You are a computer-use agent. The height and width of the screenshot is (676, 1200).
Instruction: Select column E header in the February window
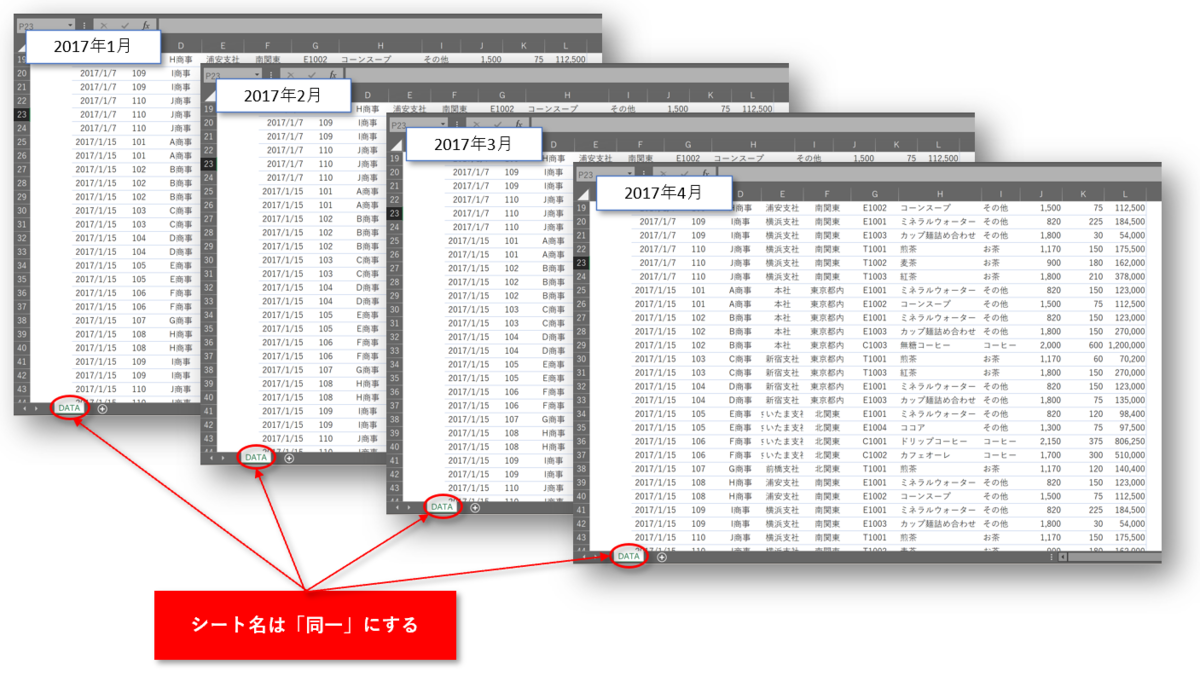[x=410, y=96]
